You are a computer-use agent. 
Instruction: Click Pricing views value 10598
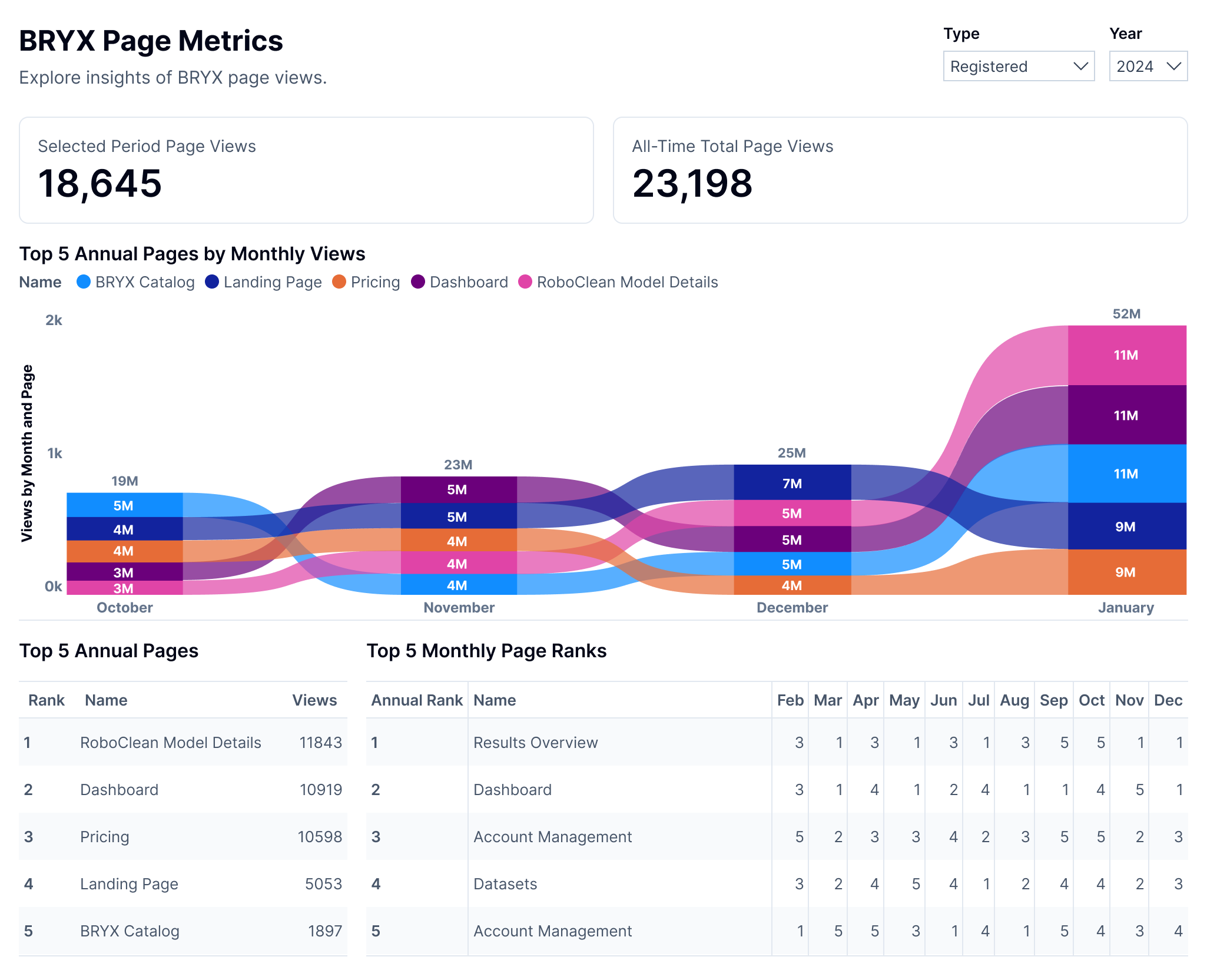coord(320,837)
